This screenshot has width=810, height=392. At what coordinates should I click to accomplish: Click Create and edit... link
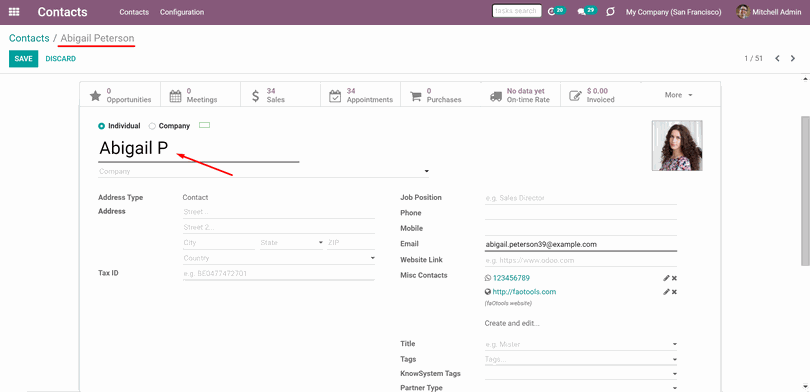tap(512, 323)
